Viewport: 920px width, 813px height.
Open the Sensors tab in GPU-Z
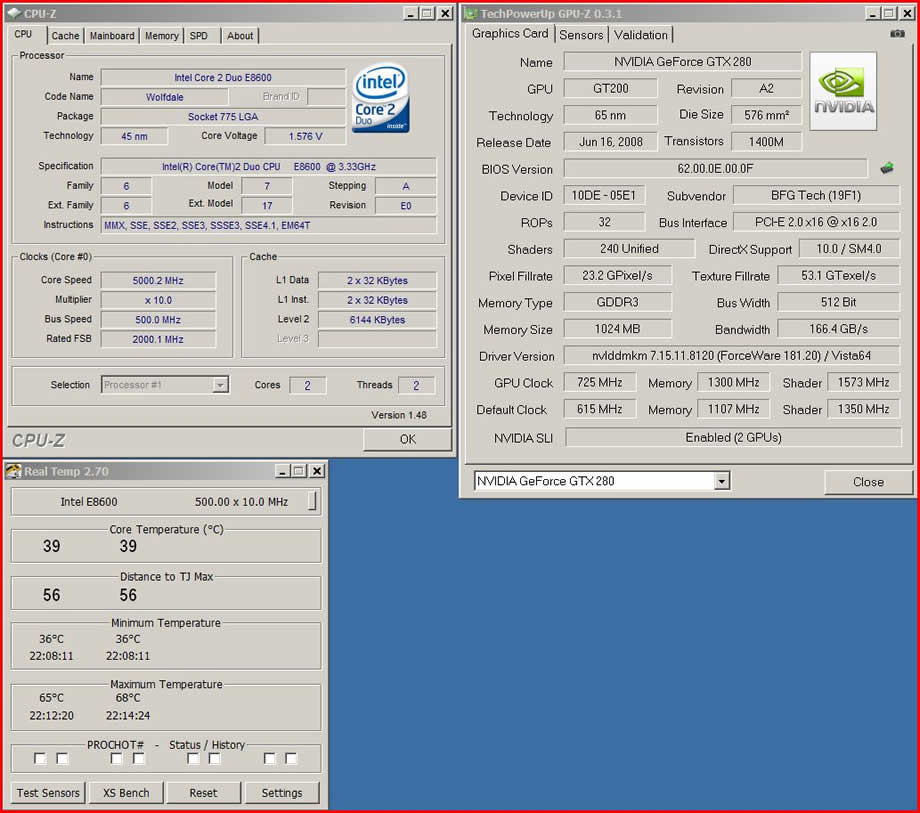pyautogui.click(x=581, y=35)
